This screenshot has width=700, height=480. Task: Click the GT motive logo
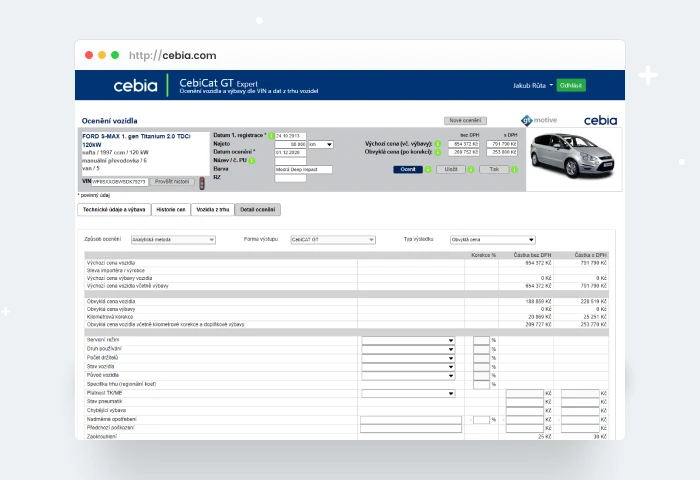pos(539,120)
